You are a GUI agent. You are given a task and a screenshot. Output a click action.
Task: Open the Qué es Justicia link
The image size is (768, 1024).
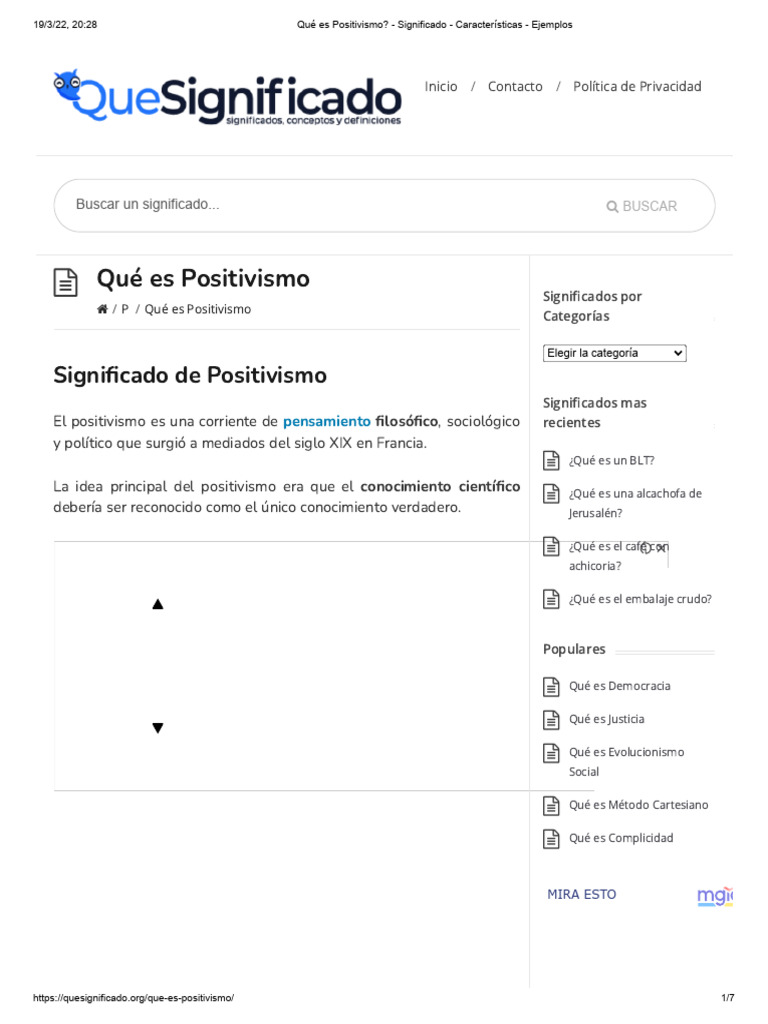click(607, 720)
